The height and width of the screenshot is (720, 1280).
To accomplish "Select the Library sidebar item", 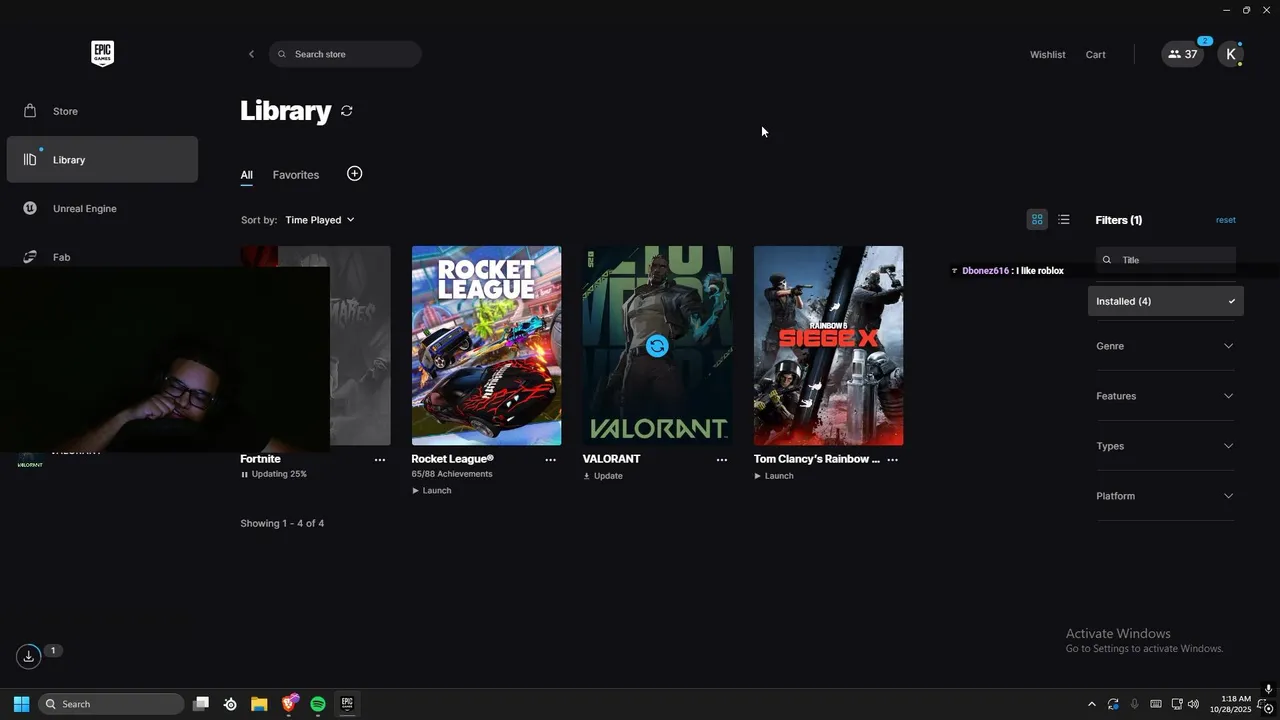I will 102,160.
